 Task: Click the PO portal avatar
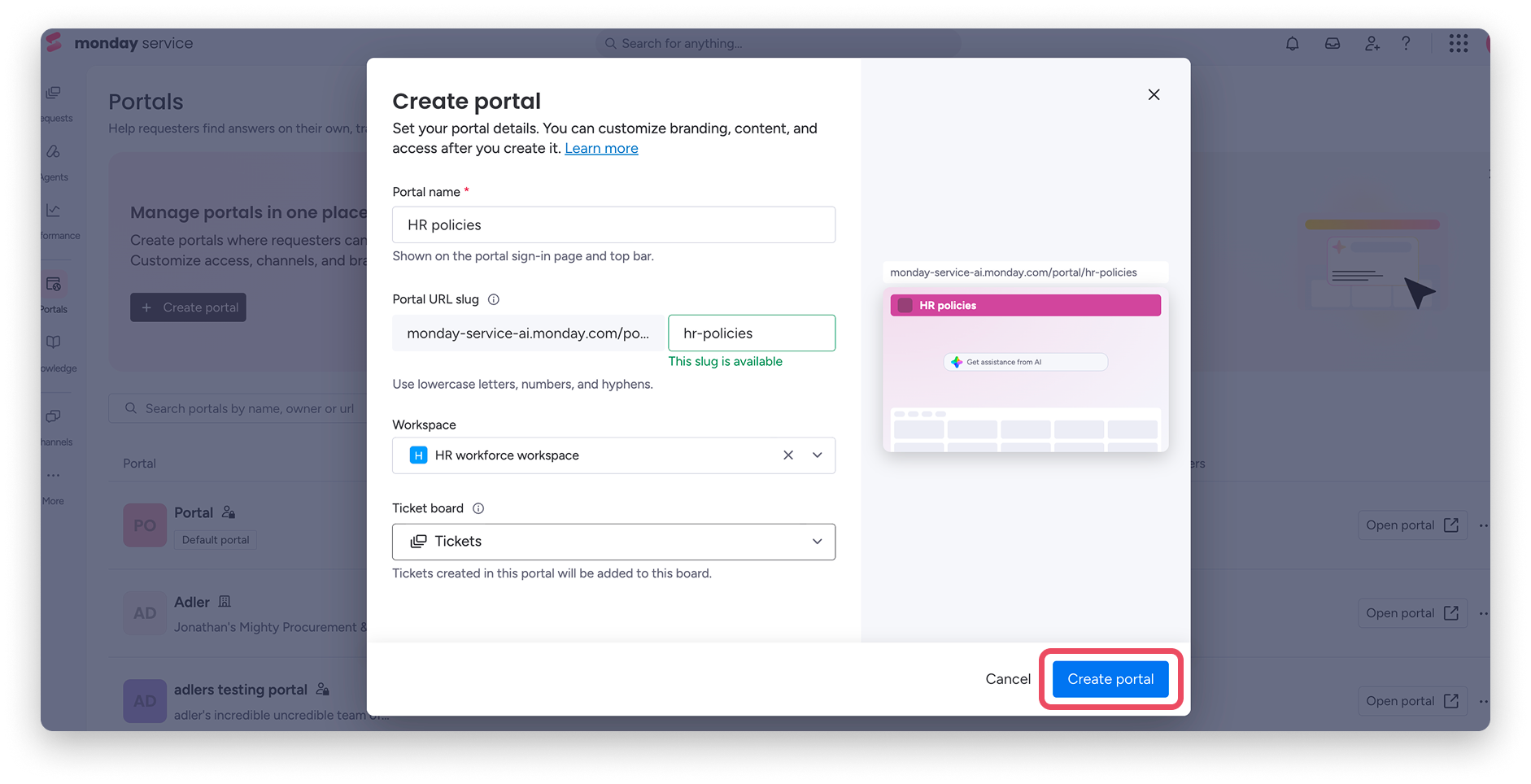pos(145,525)
